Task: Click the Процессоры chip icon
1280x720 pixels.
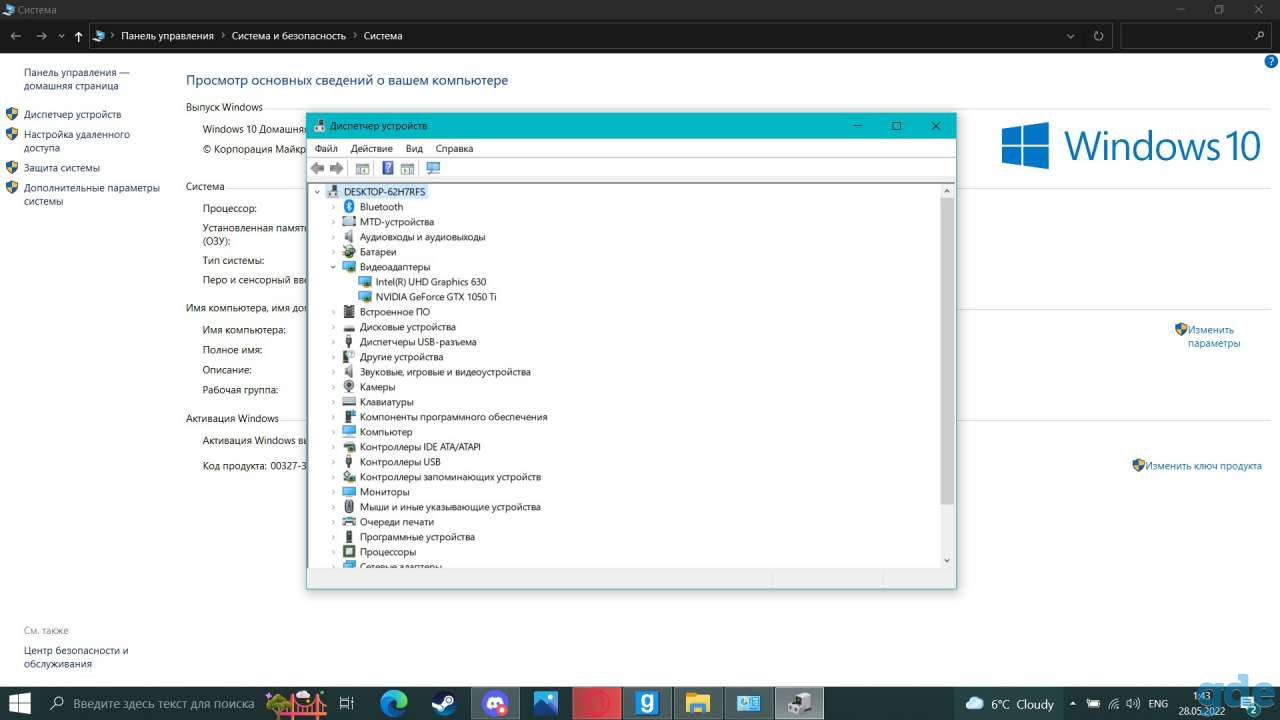Action: pos(349,552)
